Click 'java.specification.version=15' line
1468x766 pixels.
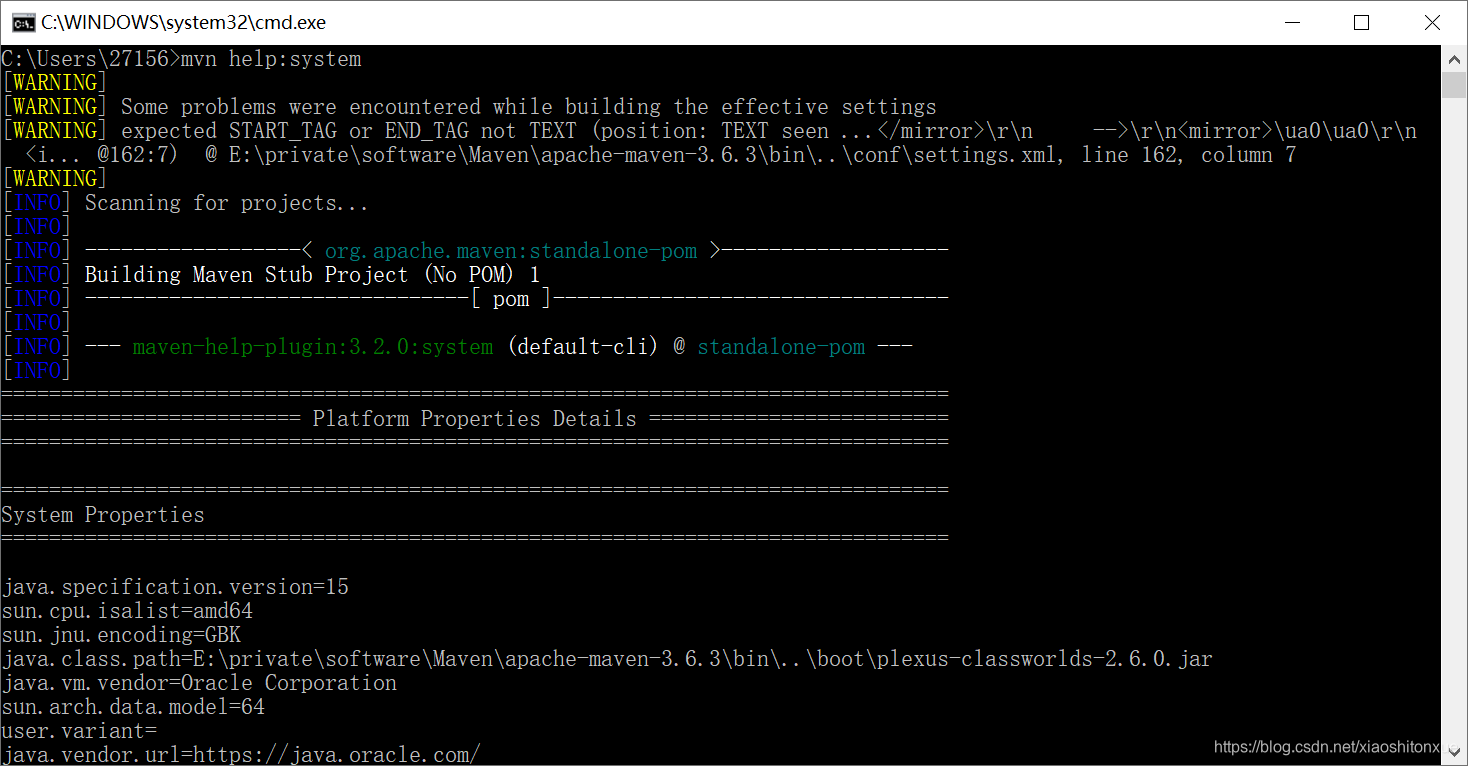pos(175,587)
